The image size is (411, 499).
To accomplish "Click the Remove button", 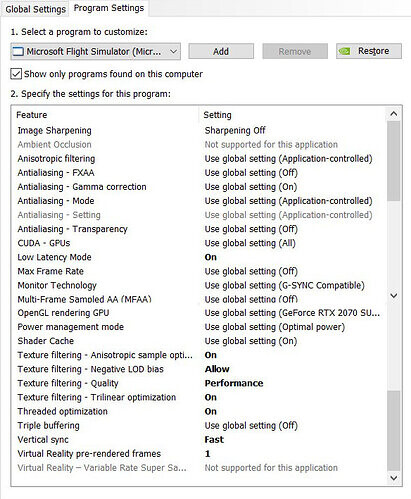I will click(x=295, y=51).
